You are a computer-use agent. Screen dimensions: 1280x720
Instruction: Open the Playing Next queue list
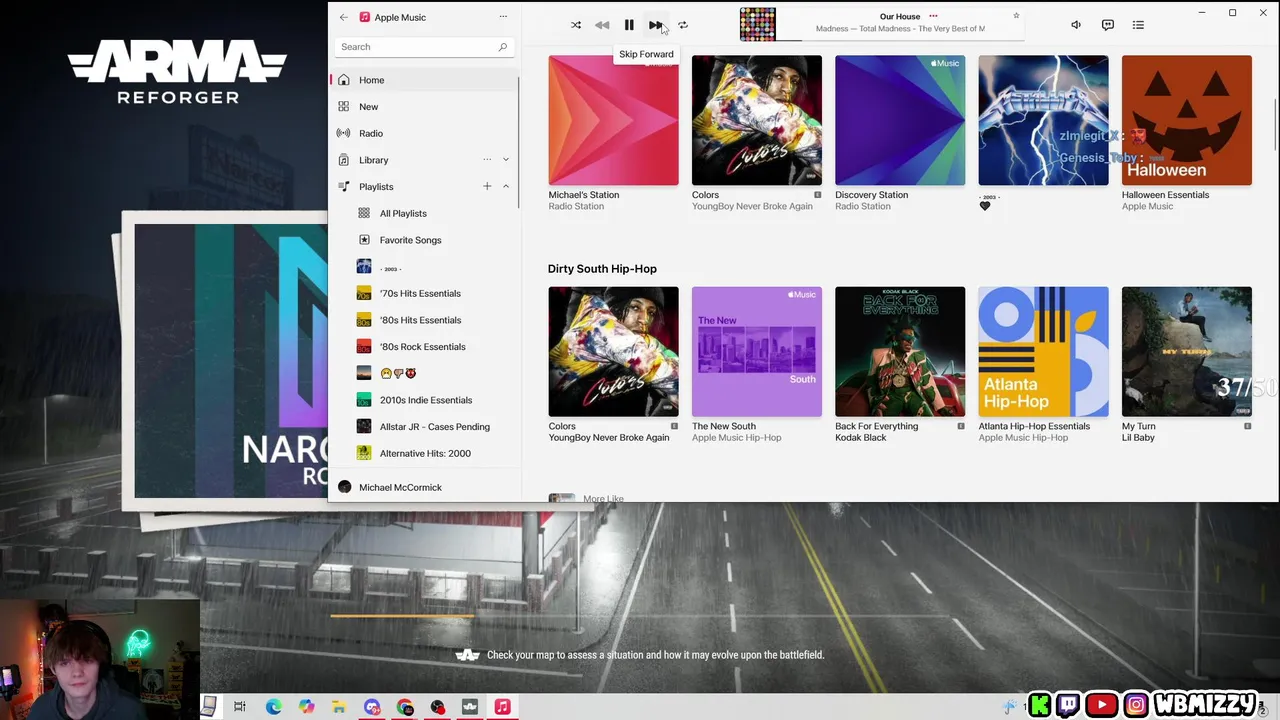click(x=1138, y=25)
